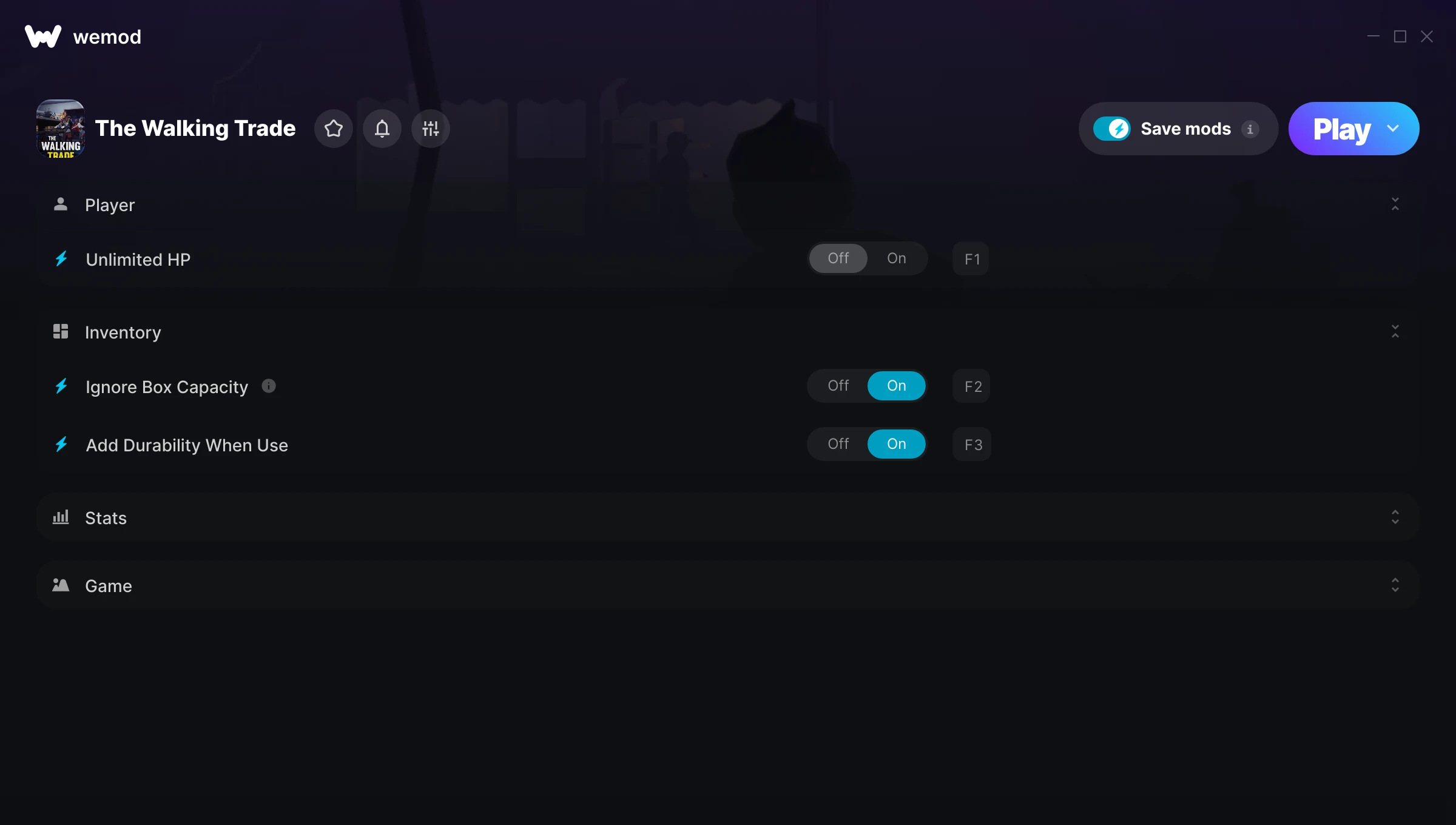Expand the Game section
The image size is (1456, 825).
[728, 585]
